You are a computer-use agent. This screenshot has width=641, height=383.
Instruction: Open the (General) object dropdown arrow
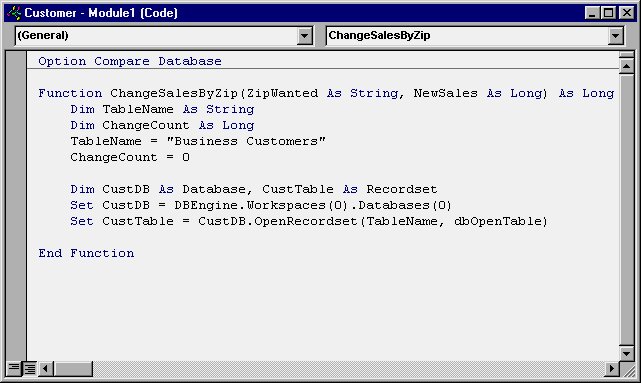(304, 36)
